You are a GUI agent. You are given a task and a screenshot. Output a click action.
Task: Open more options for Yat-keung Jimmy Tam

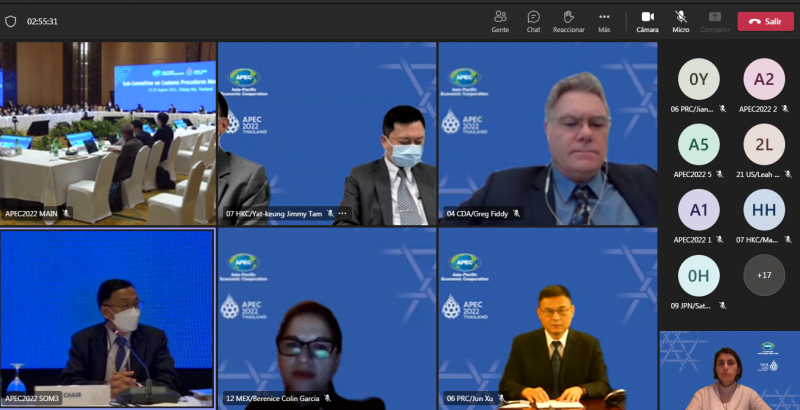[342, 213]
